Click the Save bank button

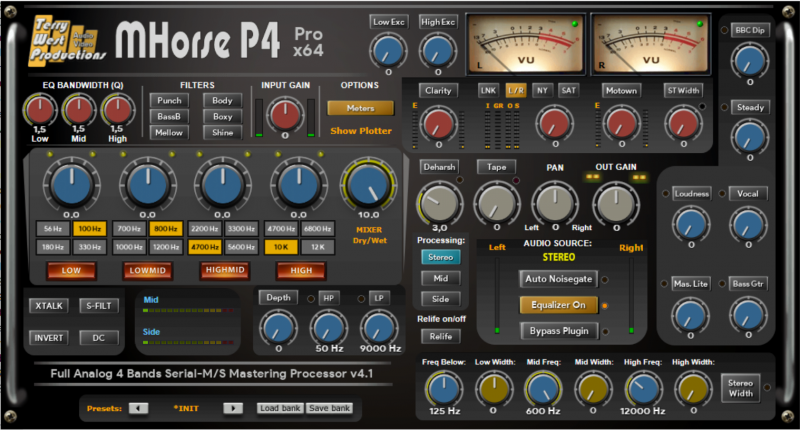coord(329,408)
